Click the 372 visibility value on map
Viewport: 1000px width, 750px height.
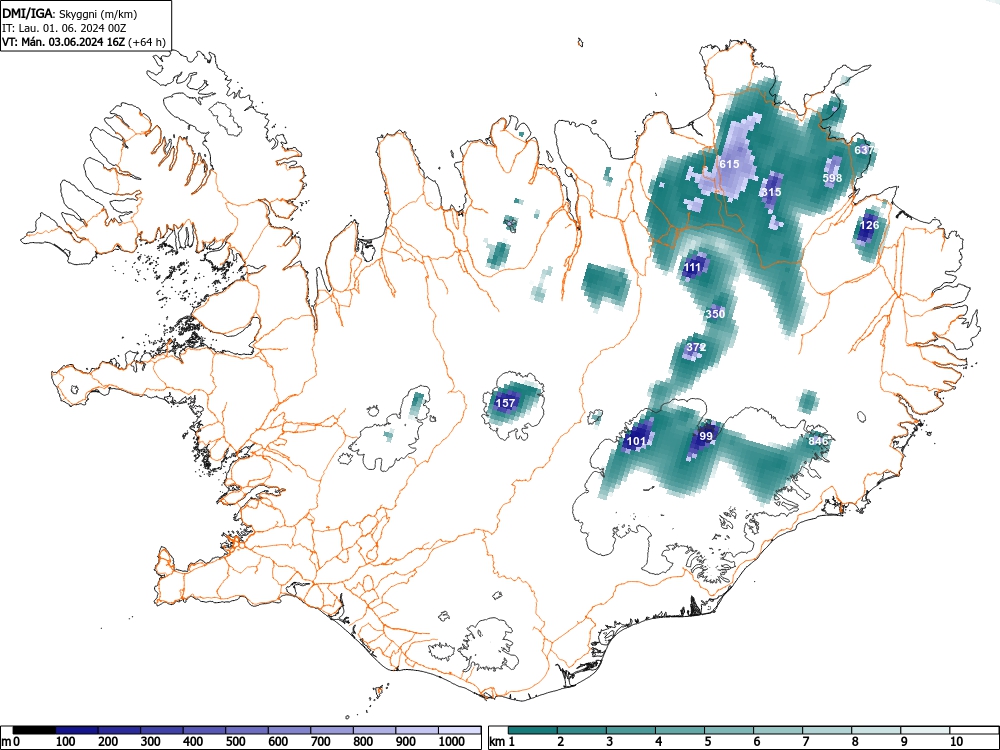point(696,347)
